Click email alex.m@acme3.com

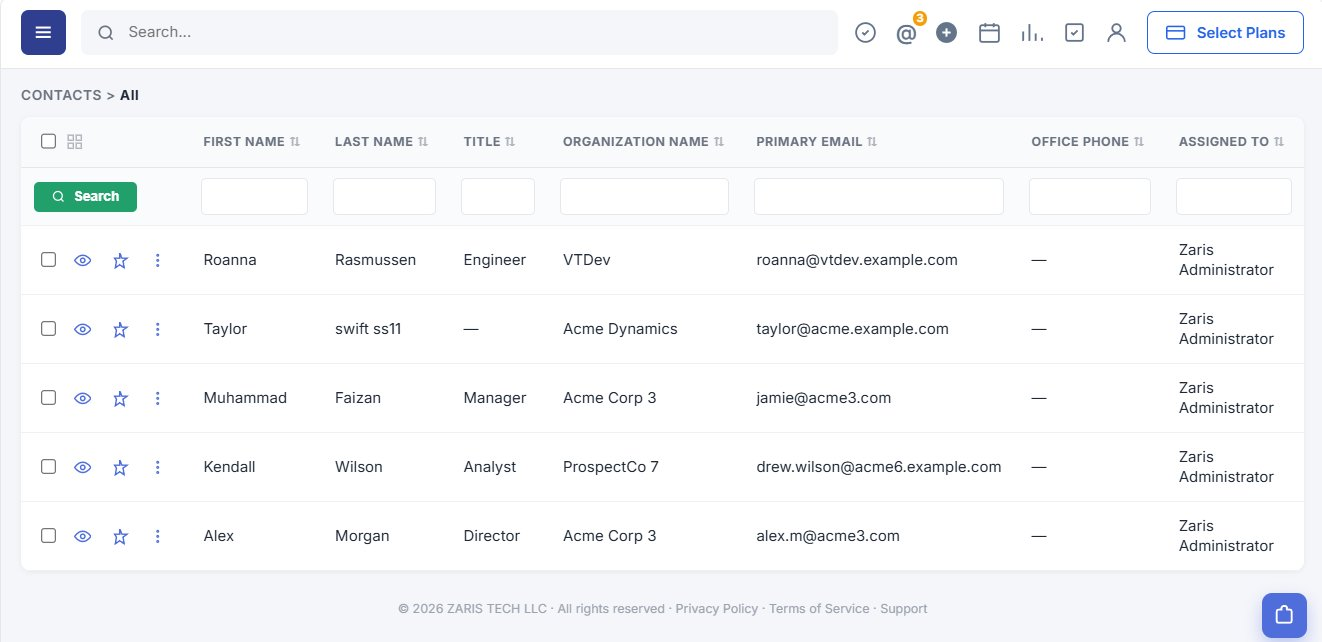pyautogui.click(x=828, y=536)
